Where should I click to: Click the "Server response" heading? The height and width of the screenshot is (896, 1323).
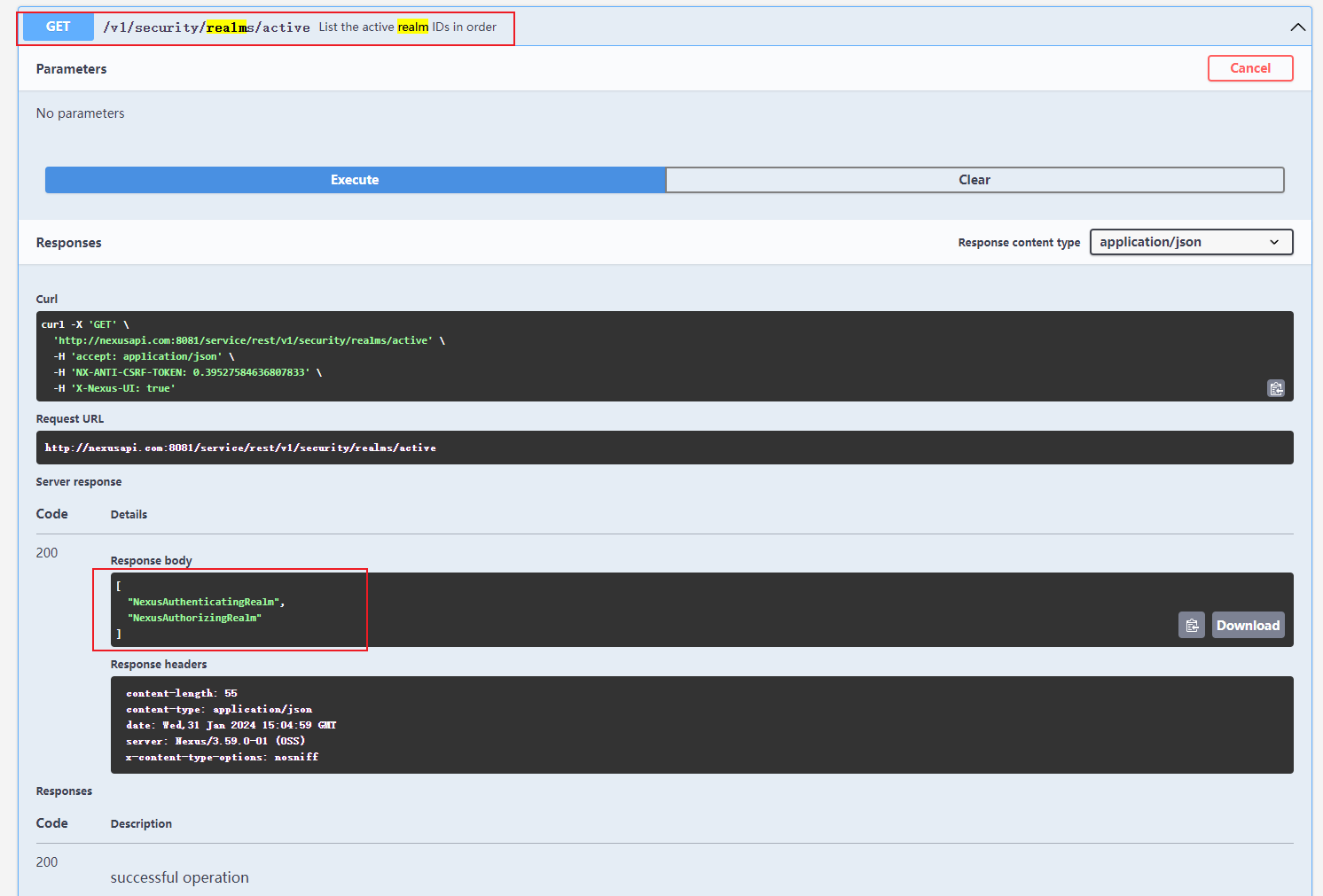coord(79,482)
